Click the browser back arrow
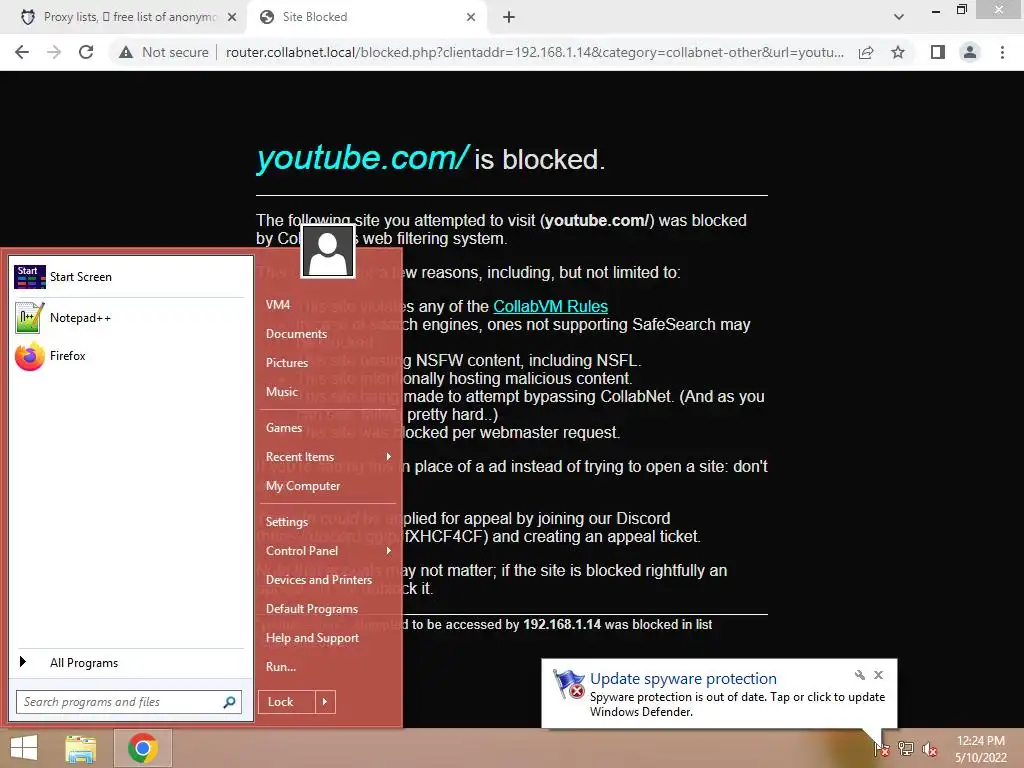 22,52
